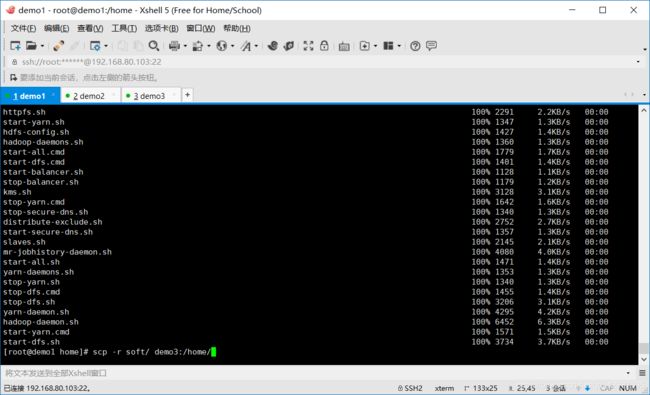650x395 pixels.
Task: Close the demo2 tab
Action: (114, 95)
